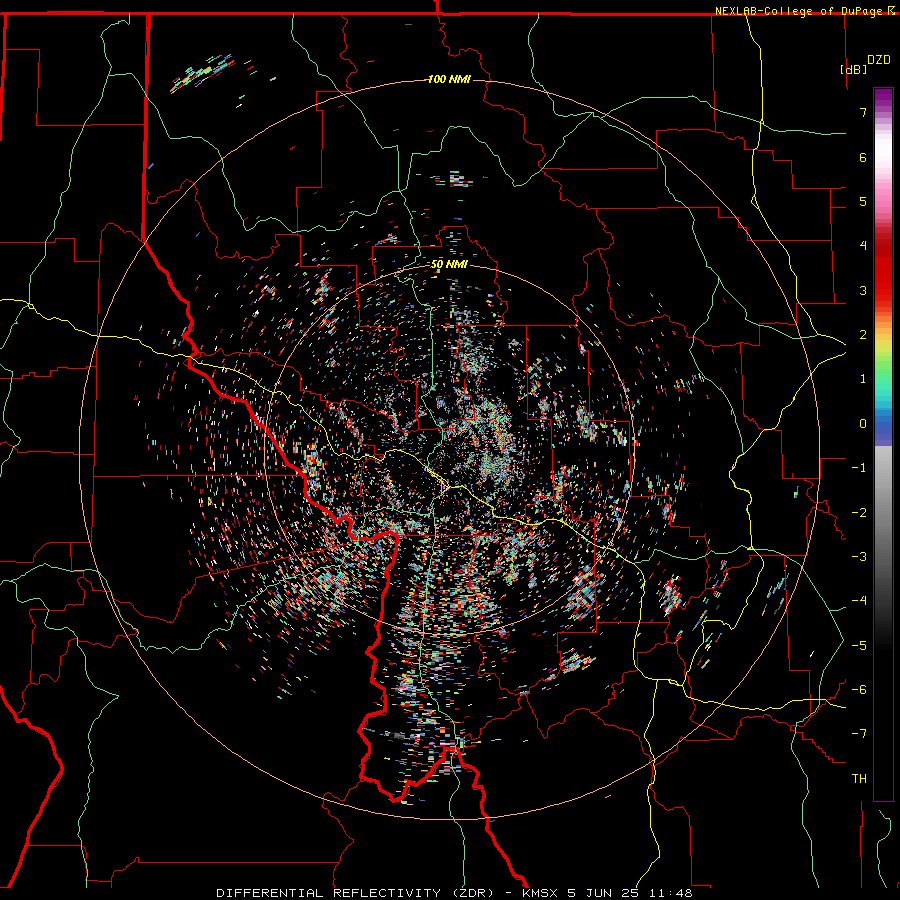The width and height of the screenshot is (900, 900).
Task: Click the DZD legend title
Action: pyautogui.click(x=879, y=60)
